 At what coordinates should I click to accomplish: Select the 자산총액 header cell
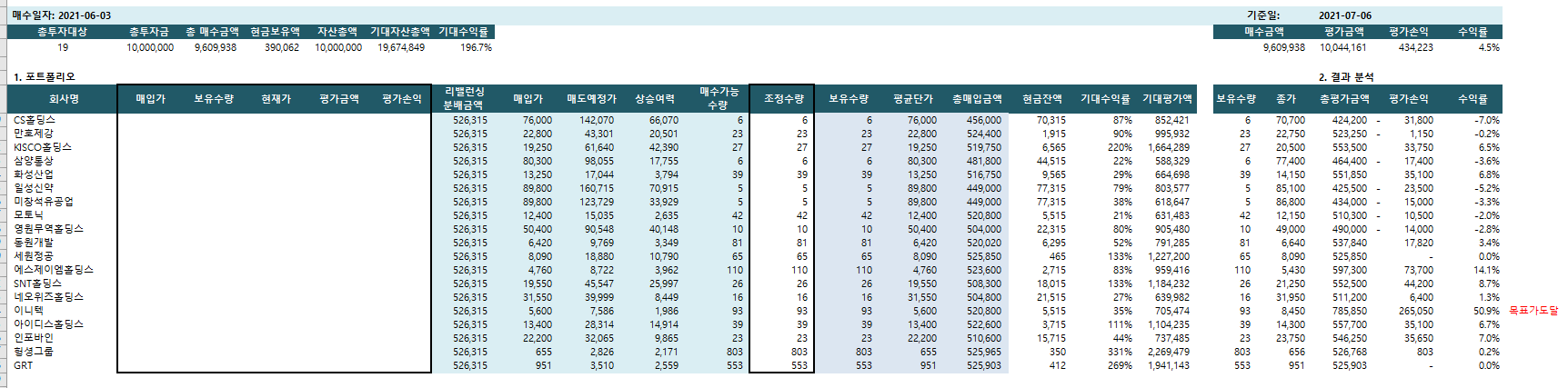(337, 32)
